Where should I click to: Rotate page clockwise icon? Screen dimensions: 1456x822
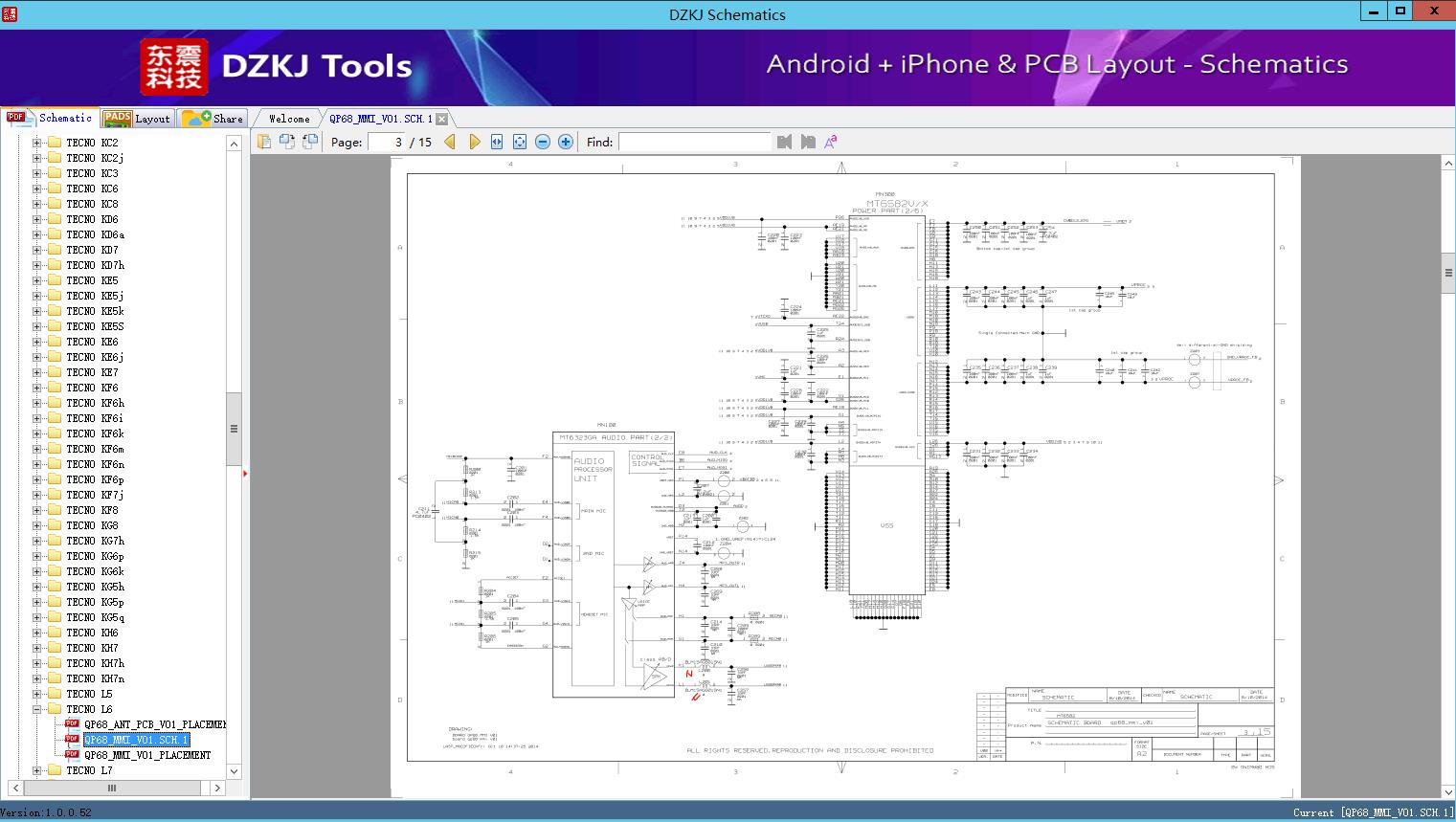(x=286, y=142)
